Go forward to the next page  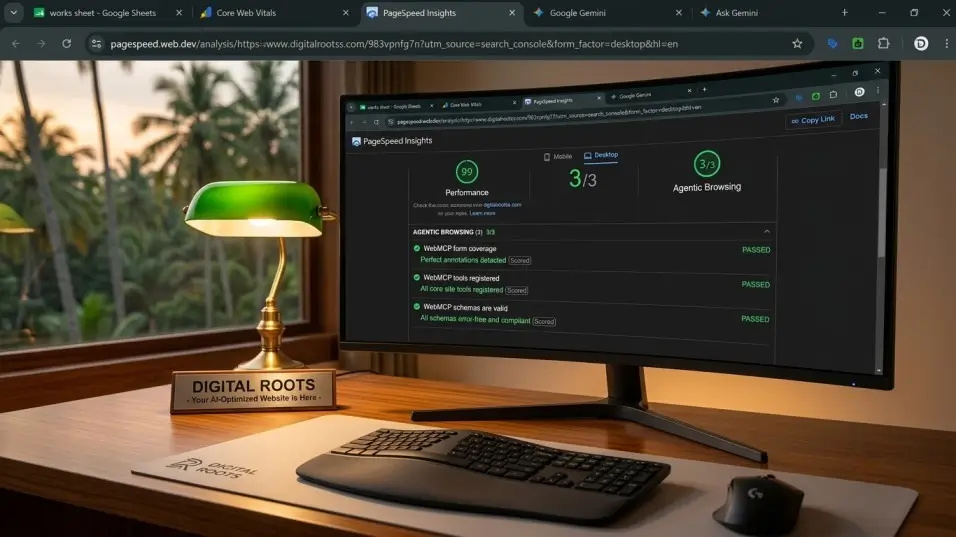point(41,44)
